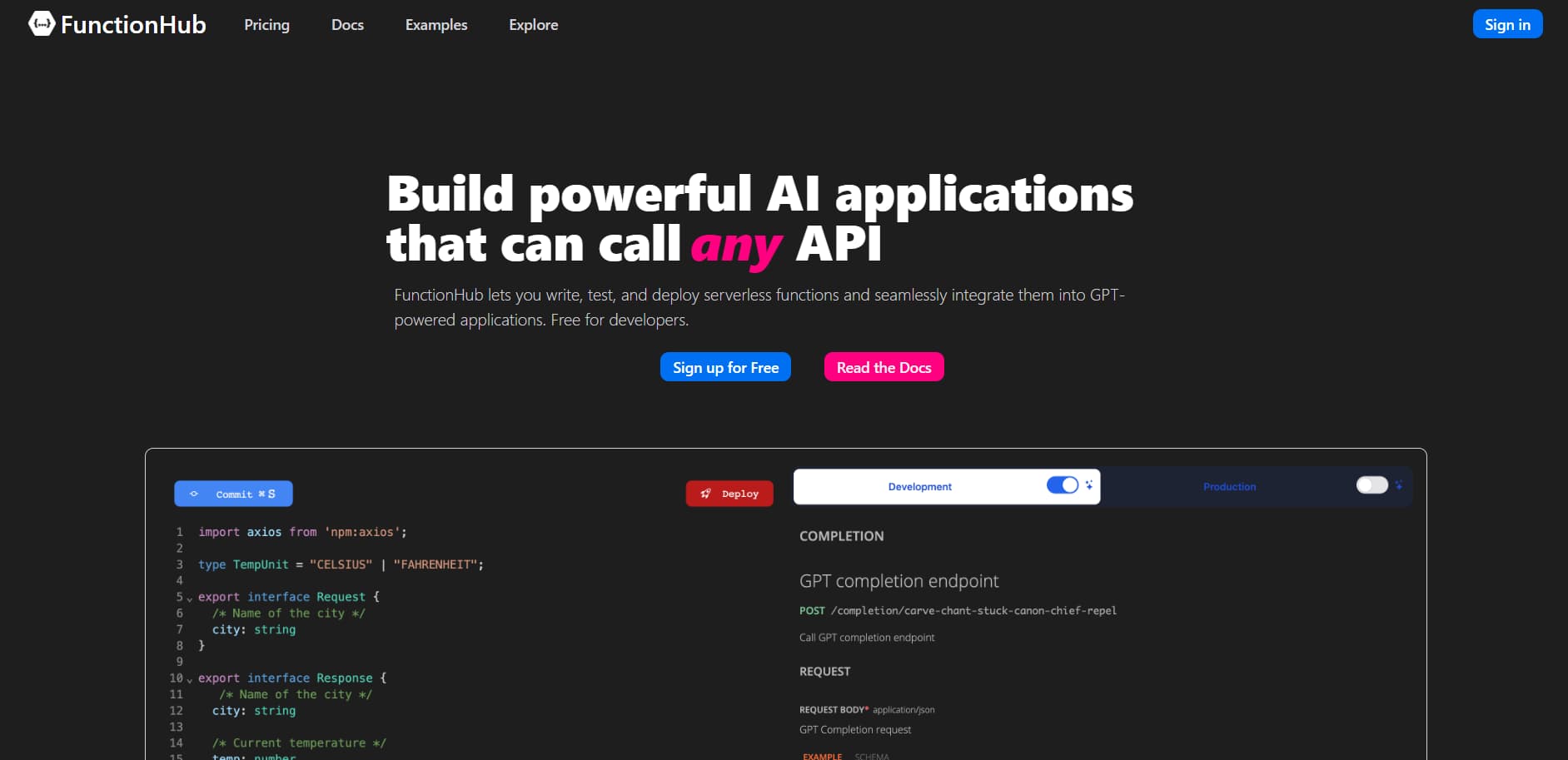Click code line "import axios from 'npm:axios';"

click(302, 532)
